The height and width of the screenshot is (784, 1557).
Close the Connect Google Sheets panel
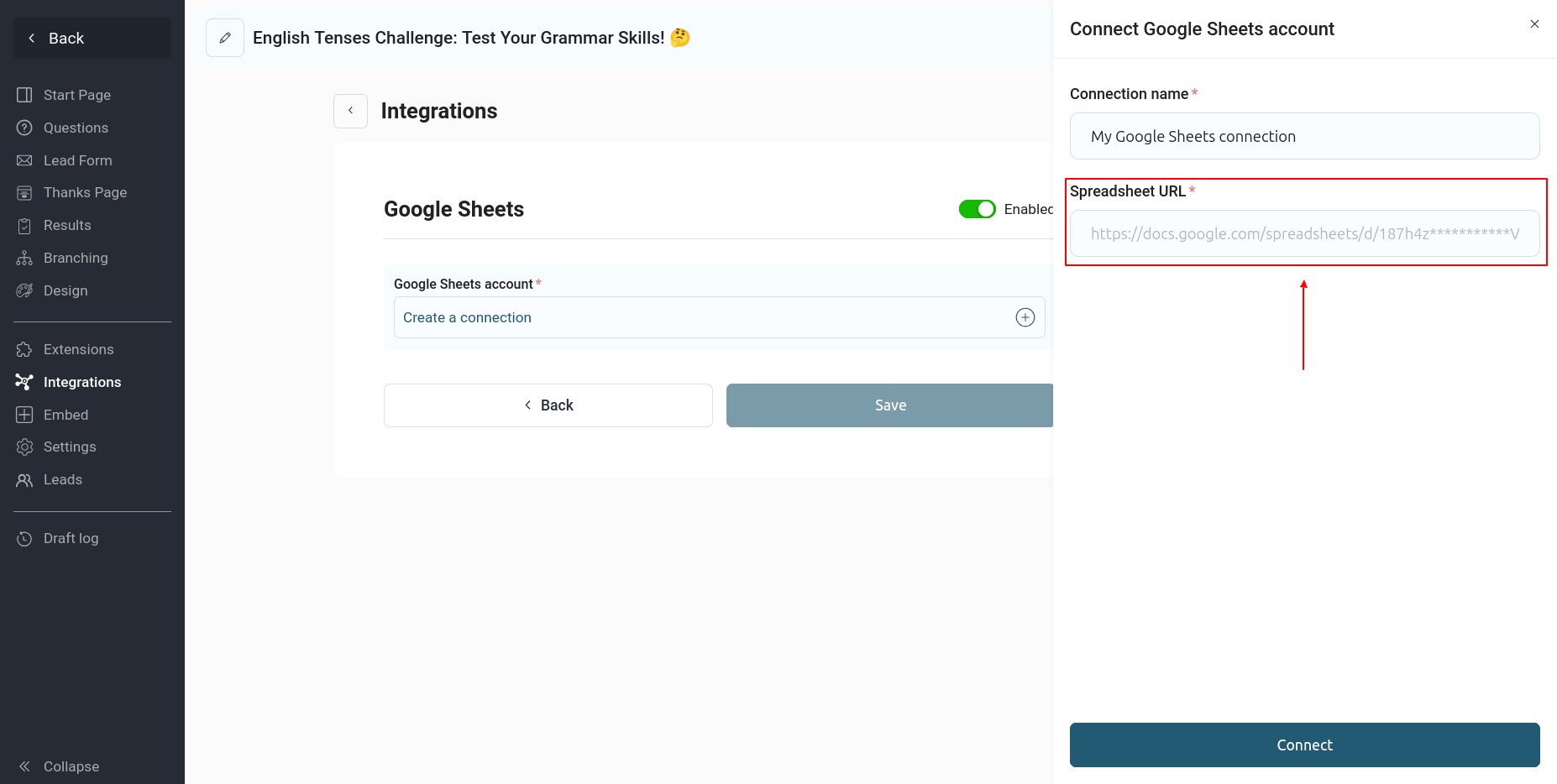pos(1533,24)
